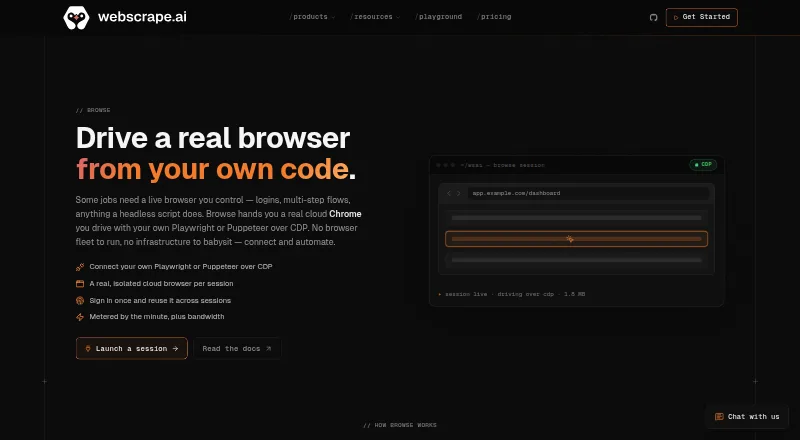
Task: Click the 'Drive a real browser' heading
Action: click(213, 138)
